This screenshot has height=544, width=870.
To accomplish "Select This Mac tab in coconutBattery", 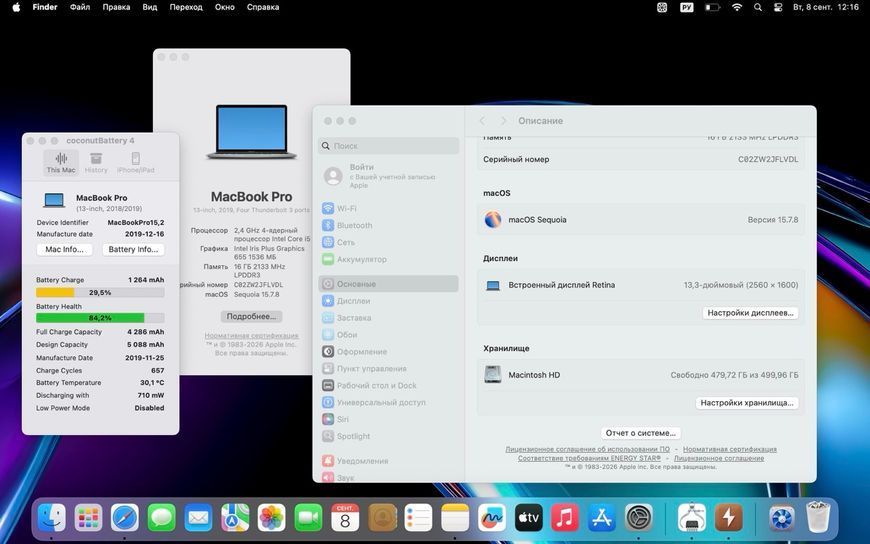I will tap(61, 162).
